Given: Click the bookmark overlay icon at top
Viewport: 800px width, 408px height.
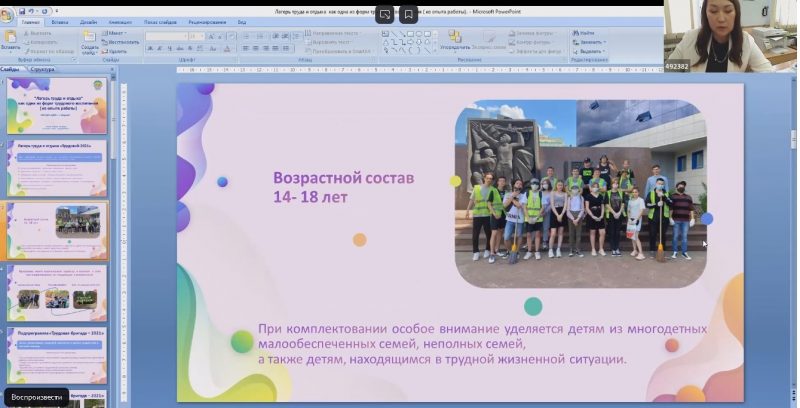Looking at the screenshot, I should [x=409, y=15].
